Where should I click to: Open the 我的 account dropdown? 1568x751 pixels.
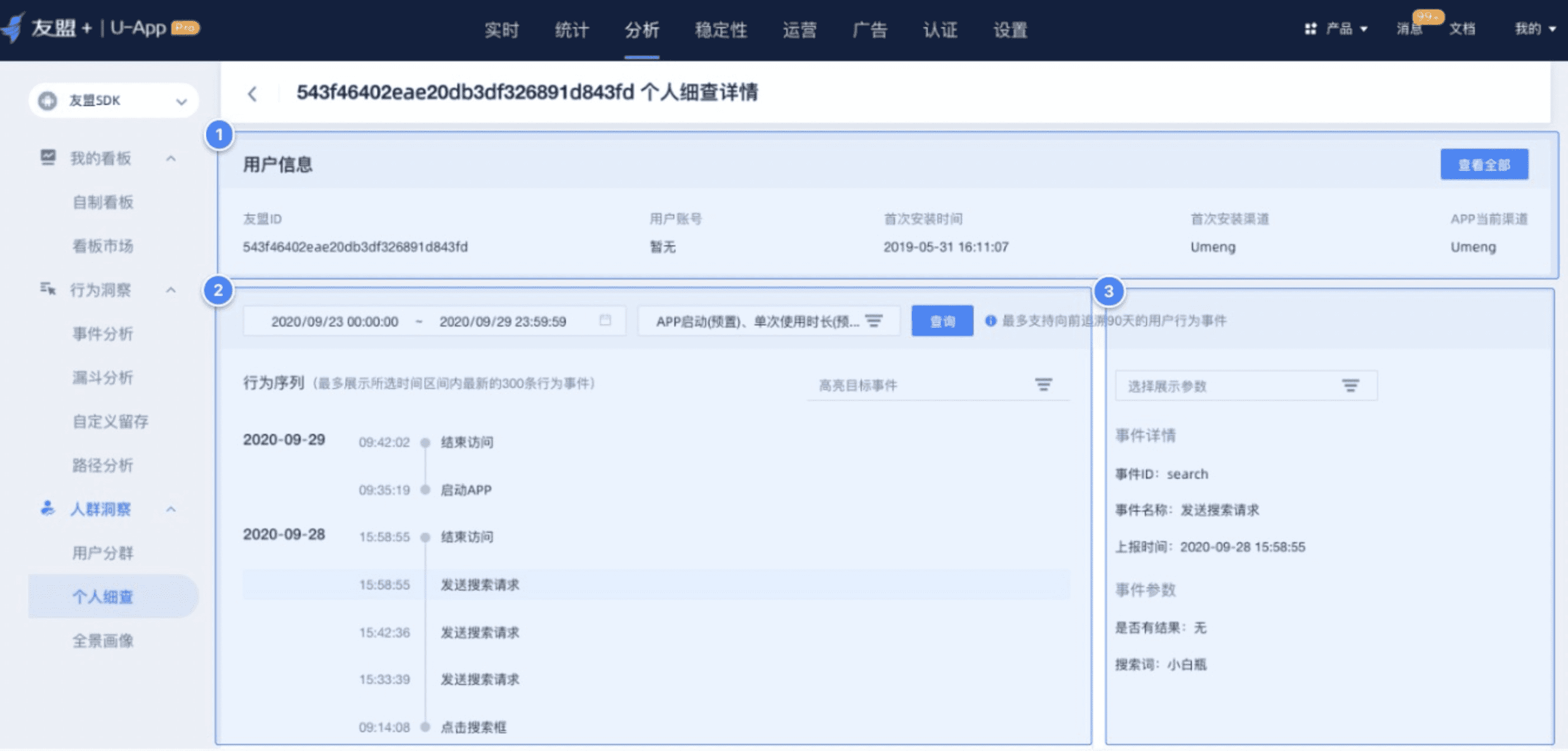[1534, 29]
